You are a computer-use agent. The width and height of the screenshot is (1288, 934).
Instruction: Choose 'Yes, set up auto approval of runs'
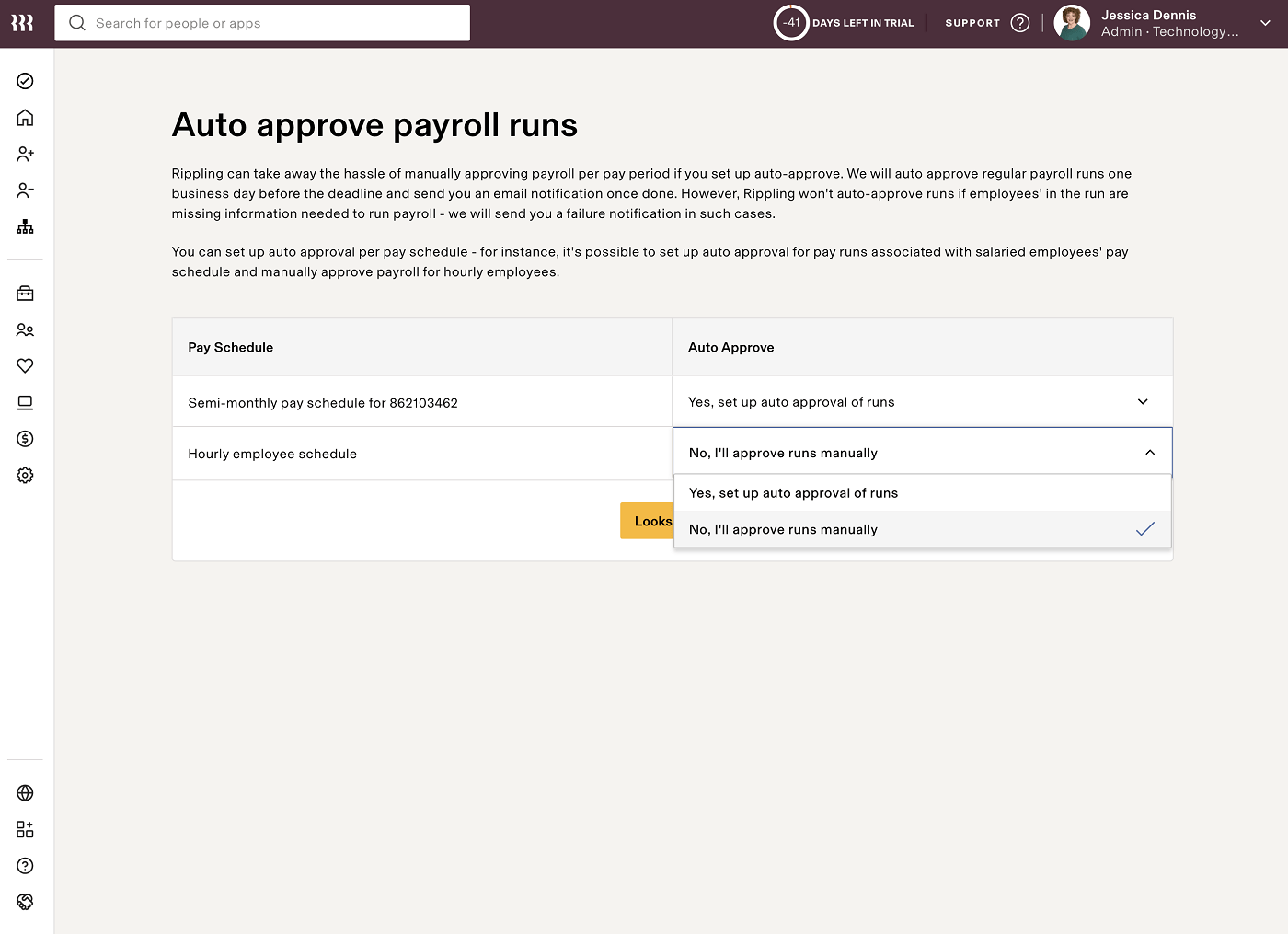793,492
